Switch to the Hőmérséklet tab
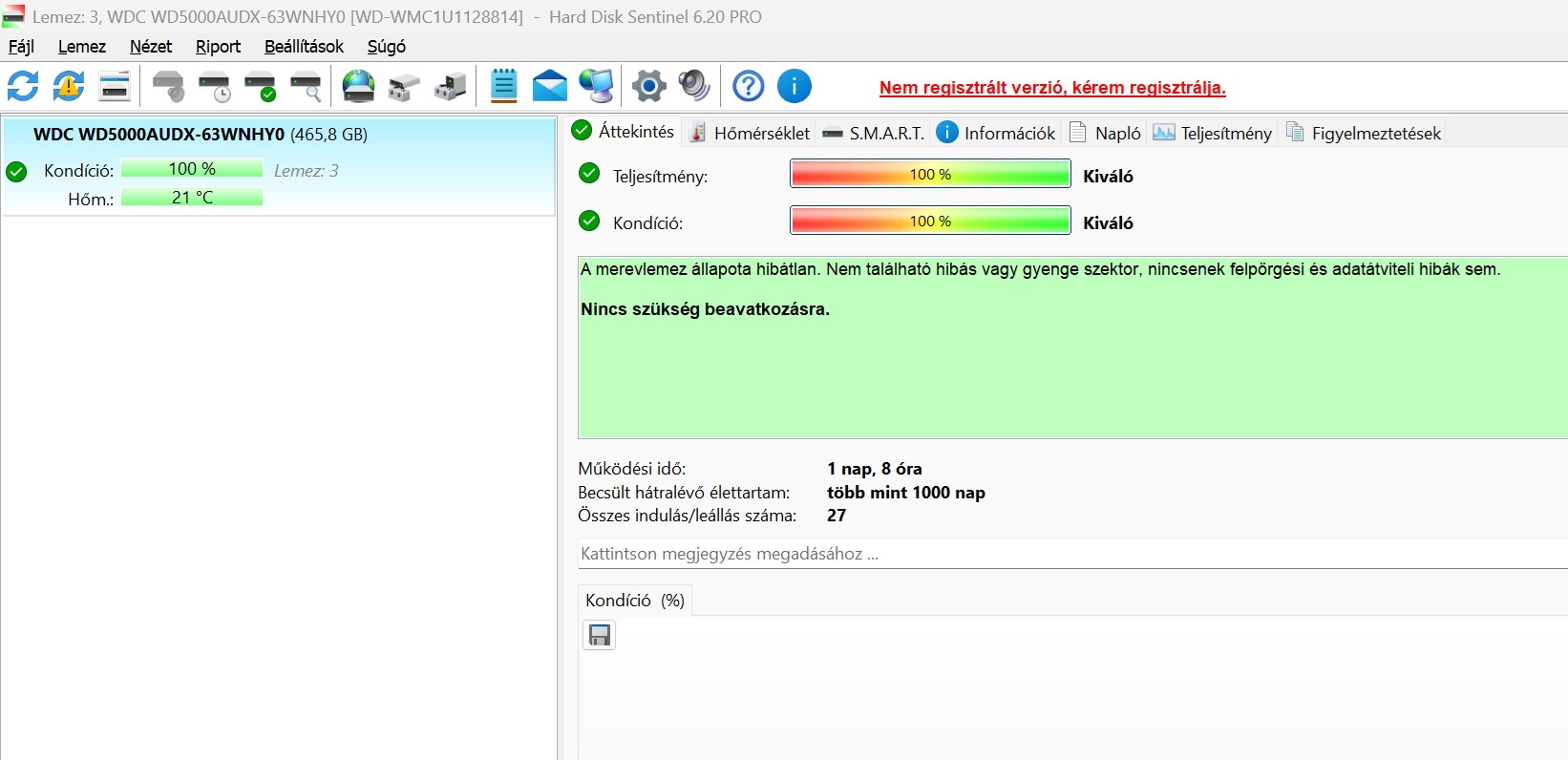 750,133
